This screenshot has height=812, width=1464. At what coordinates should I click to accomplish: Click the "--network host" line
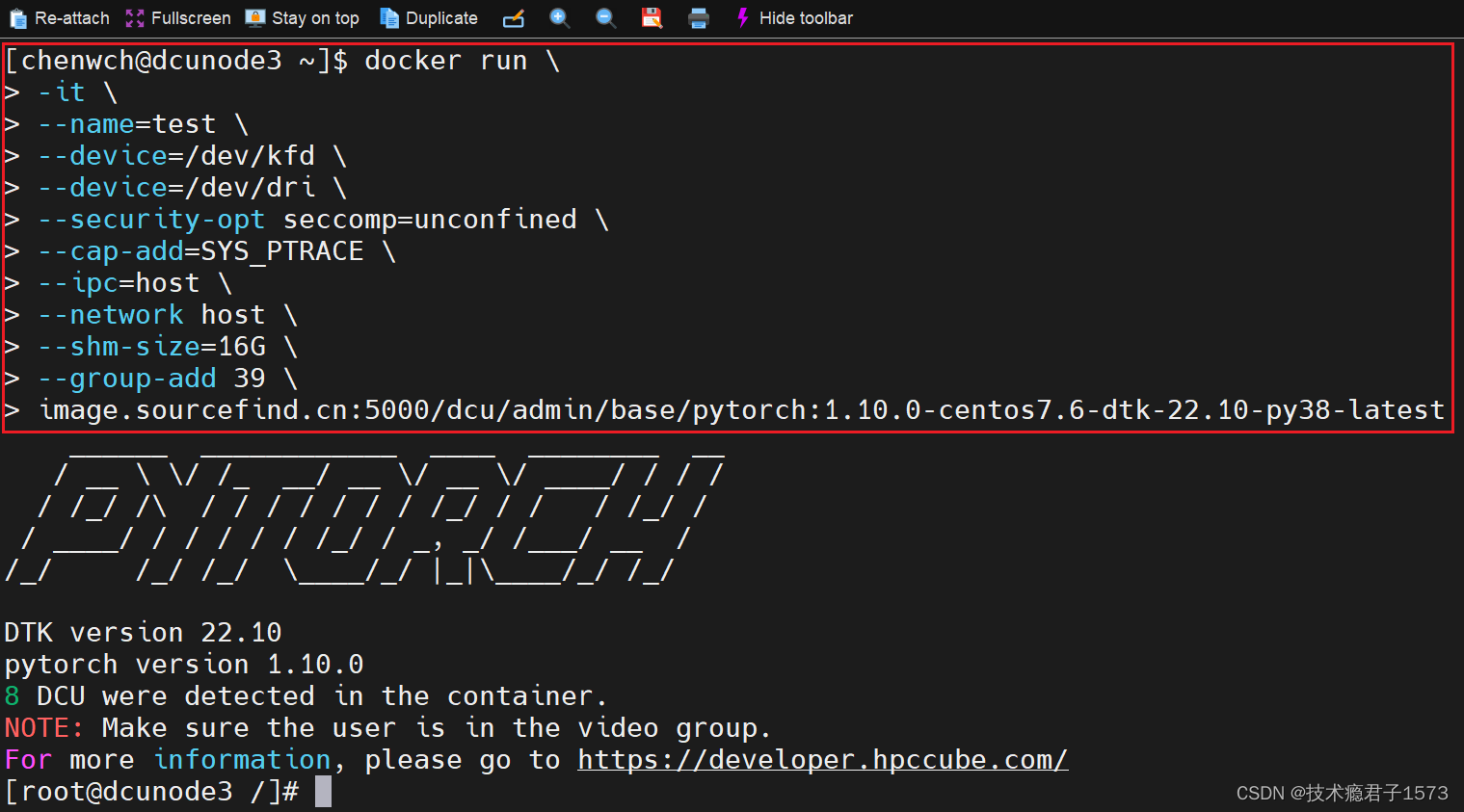pos(151,315)
